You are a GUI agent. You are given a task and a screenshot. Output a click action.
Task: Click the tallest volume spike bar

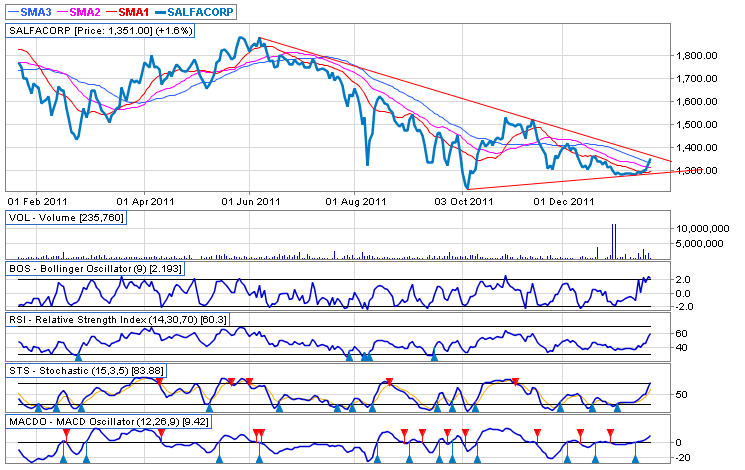pos(613,242)
